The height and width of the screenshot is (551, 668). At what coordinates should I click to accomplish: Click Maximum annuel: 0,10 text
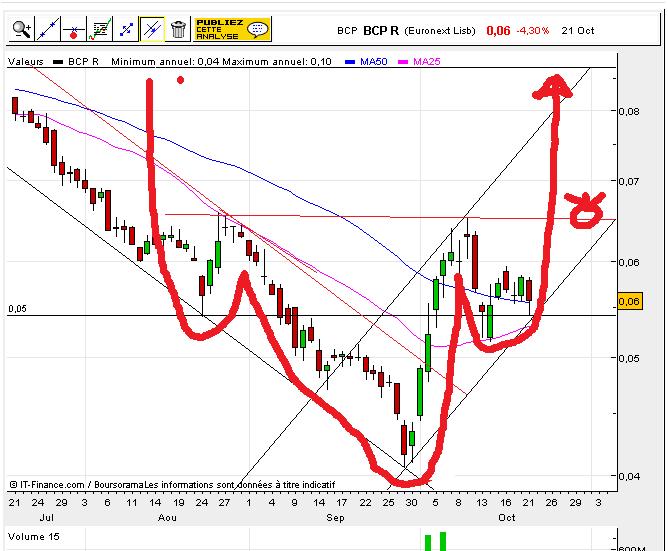(277, 62)
